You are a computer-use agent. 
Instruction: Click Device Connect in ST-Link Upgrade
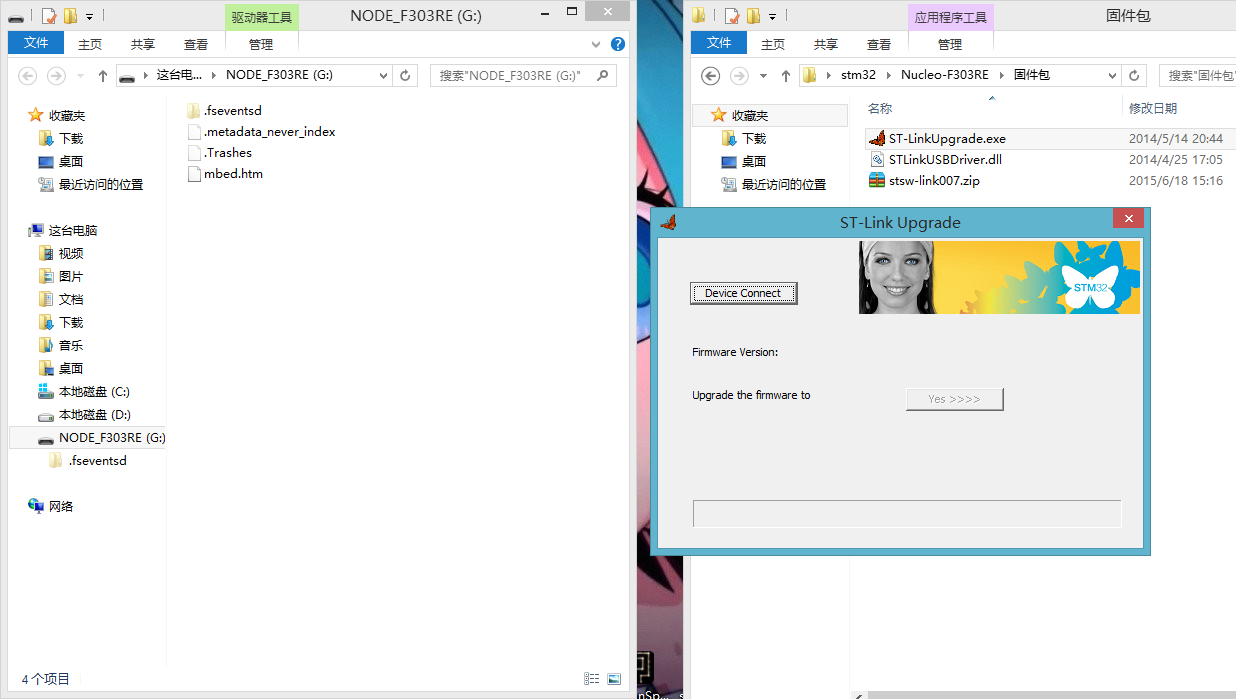[743, 293]
